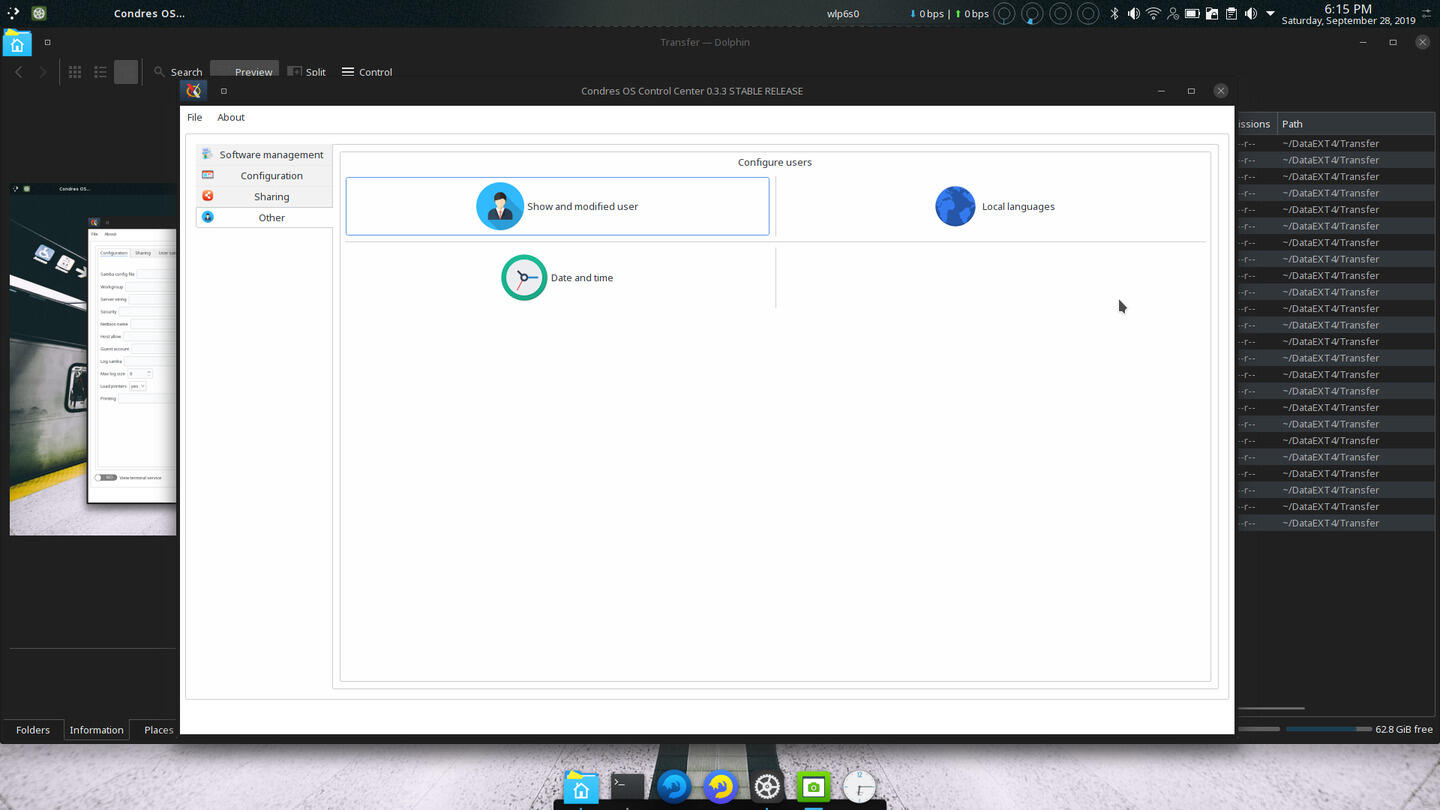Click screenshot preview thumbnail in Dolphin
This screenshot has width=1440, height=810.
click(93, 359)
